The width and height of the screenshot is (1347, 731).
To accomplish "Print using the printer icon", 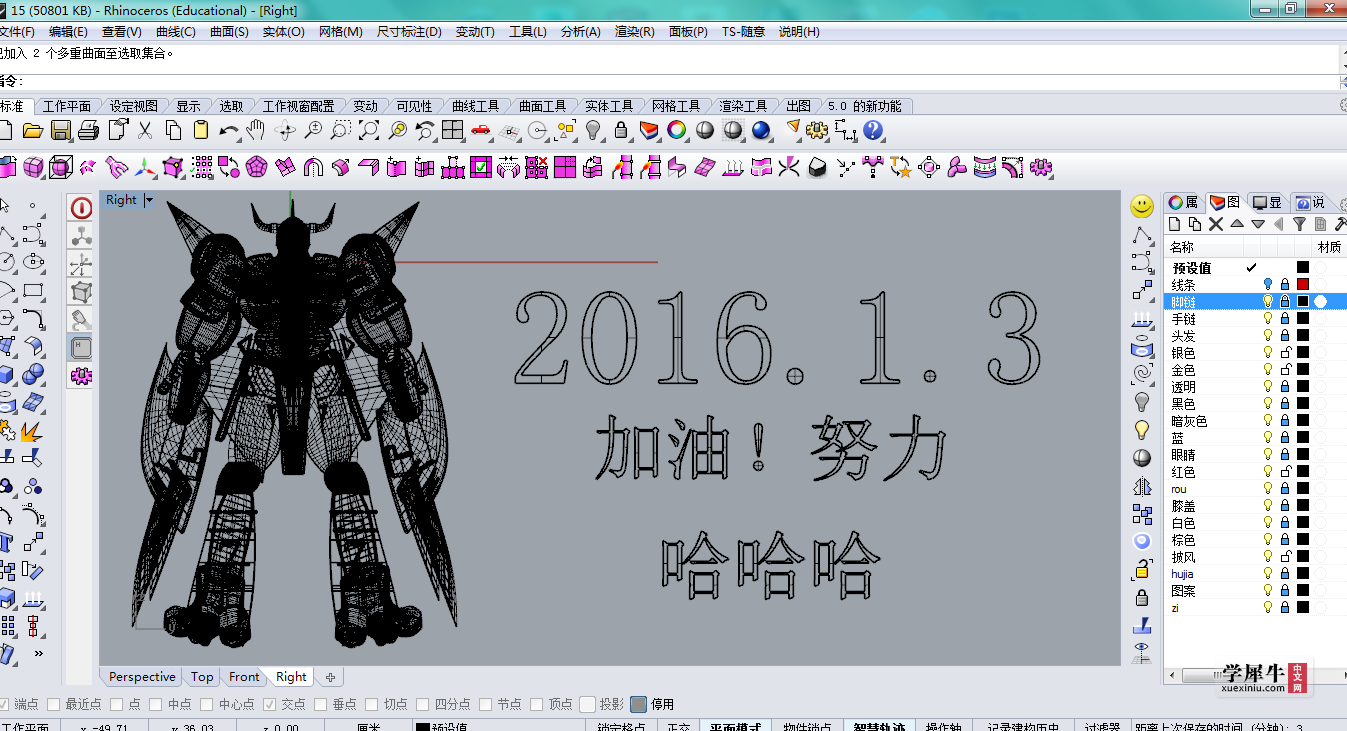I will point(89,130).
